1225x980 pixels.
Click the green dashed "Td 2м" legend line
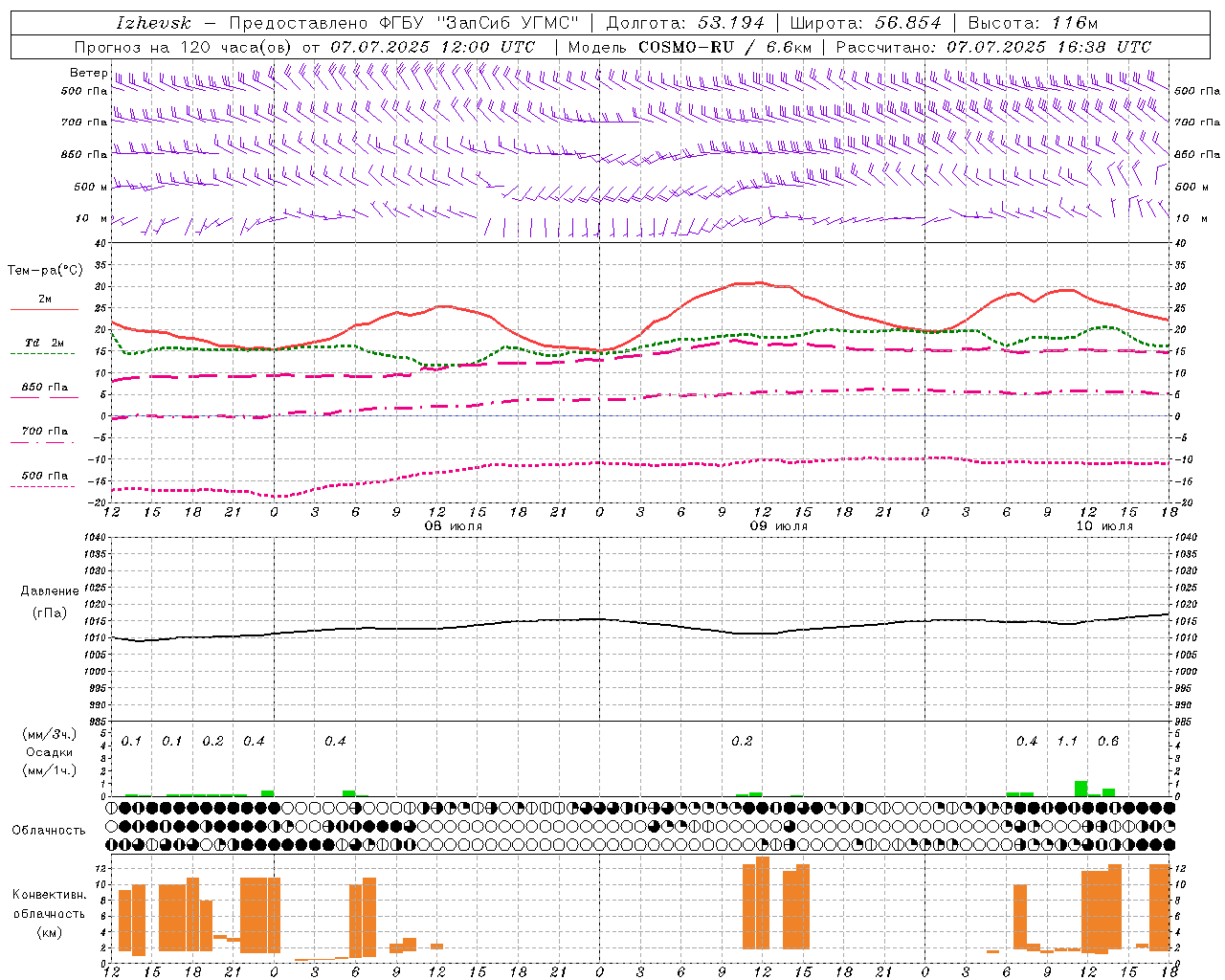tap(44, 353)
